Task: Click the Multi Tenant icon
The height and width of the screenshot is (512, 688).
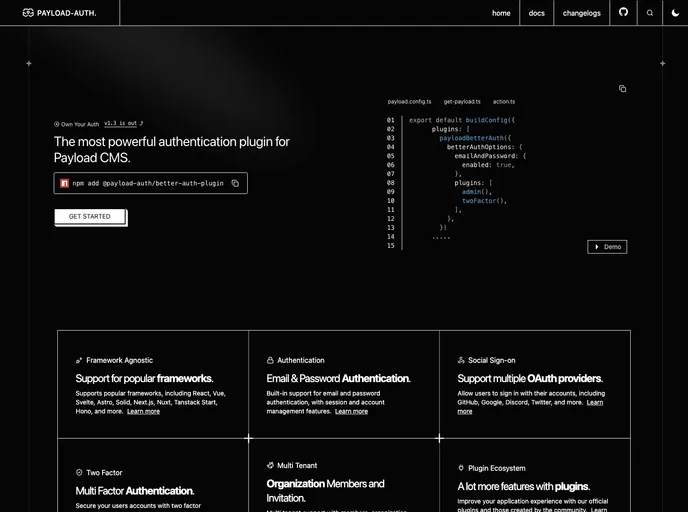Action: [x=270, y=465]
